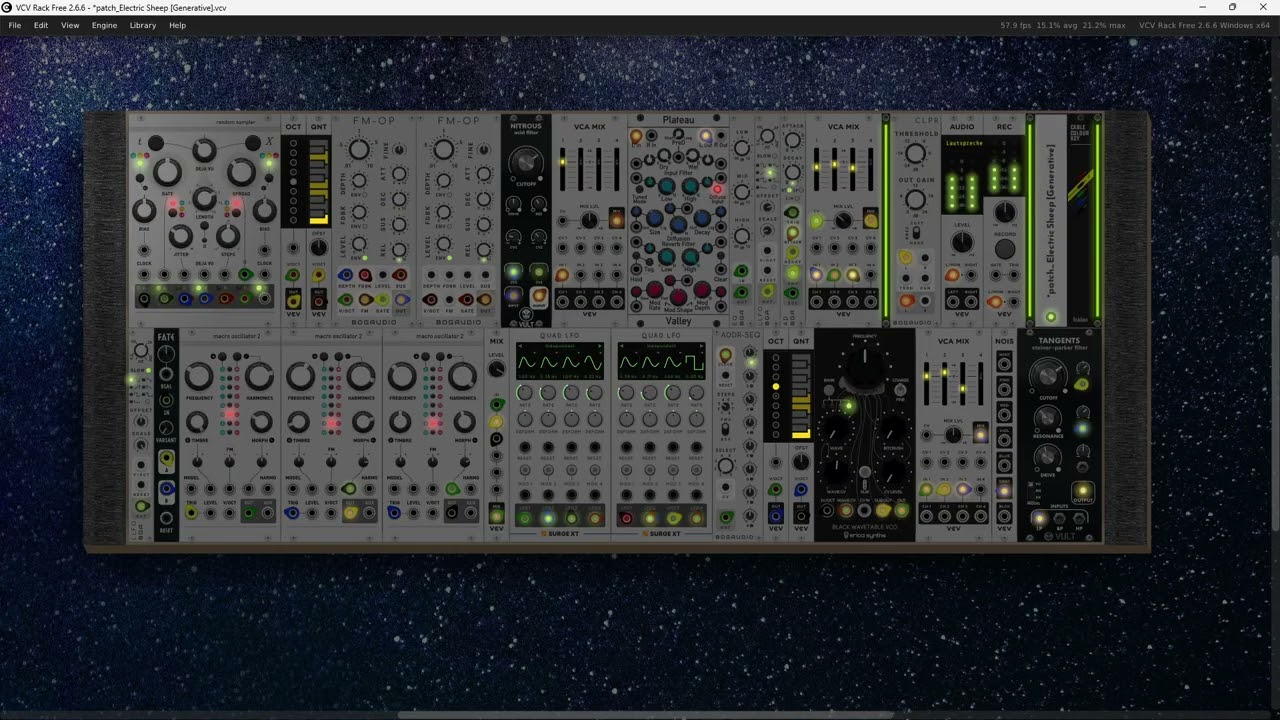Screen dimensions: 1280x720
Task: Click the leftmost macro oscillator HARMONICS knob
Action: (260, 377)
